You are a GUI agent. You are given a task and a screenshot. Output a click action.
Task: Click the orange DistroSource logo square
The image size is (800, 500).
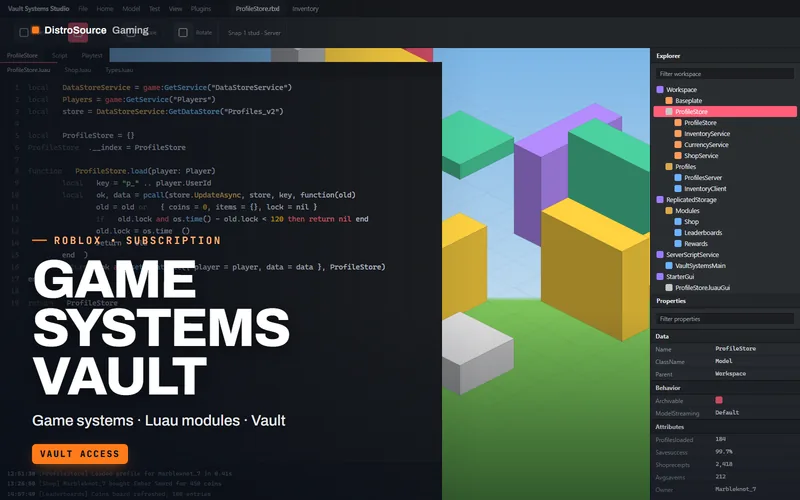tap(35, 30)
